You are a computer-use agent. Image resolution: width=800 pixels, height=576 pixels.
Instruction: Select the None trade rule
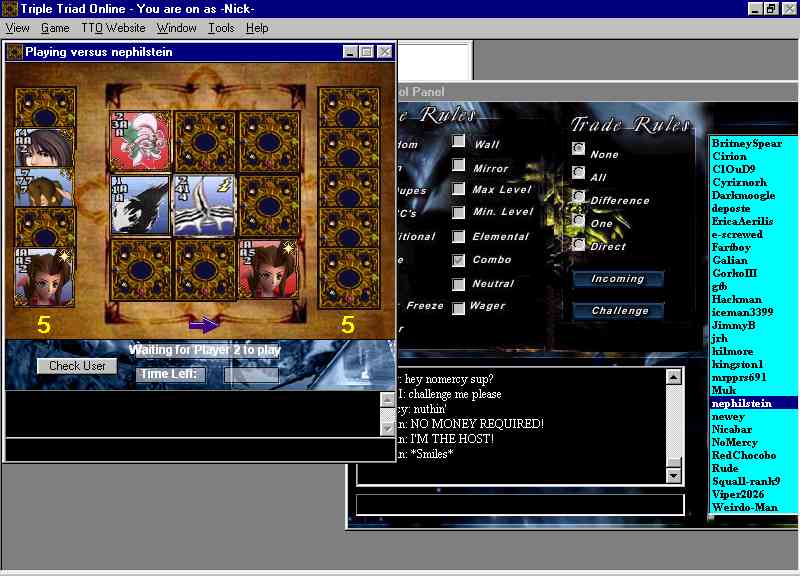pos(578,148)
